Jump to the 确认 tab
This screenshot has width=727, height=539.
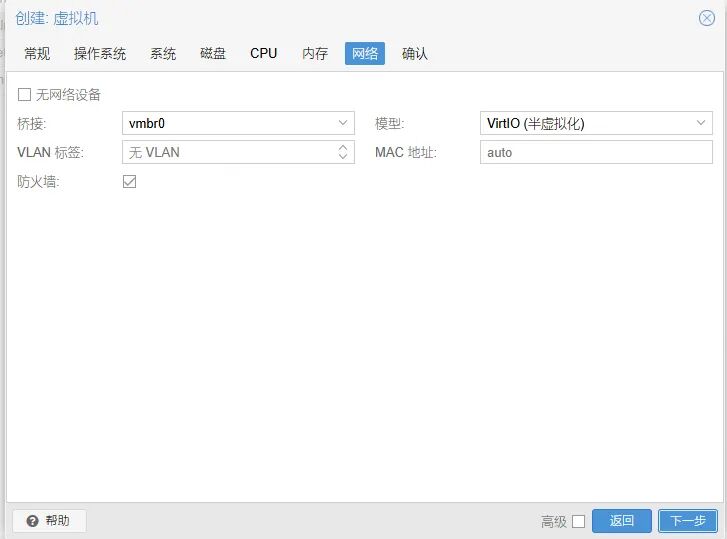pyautogui.click(x=415, y=54)
